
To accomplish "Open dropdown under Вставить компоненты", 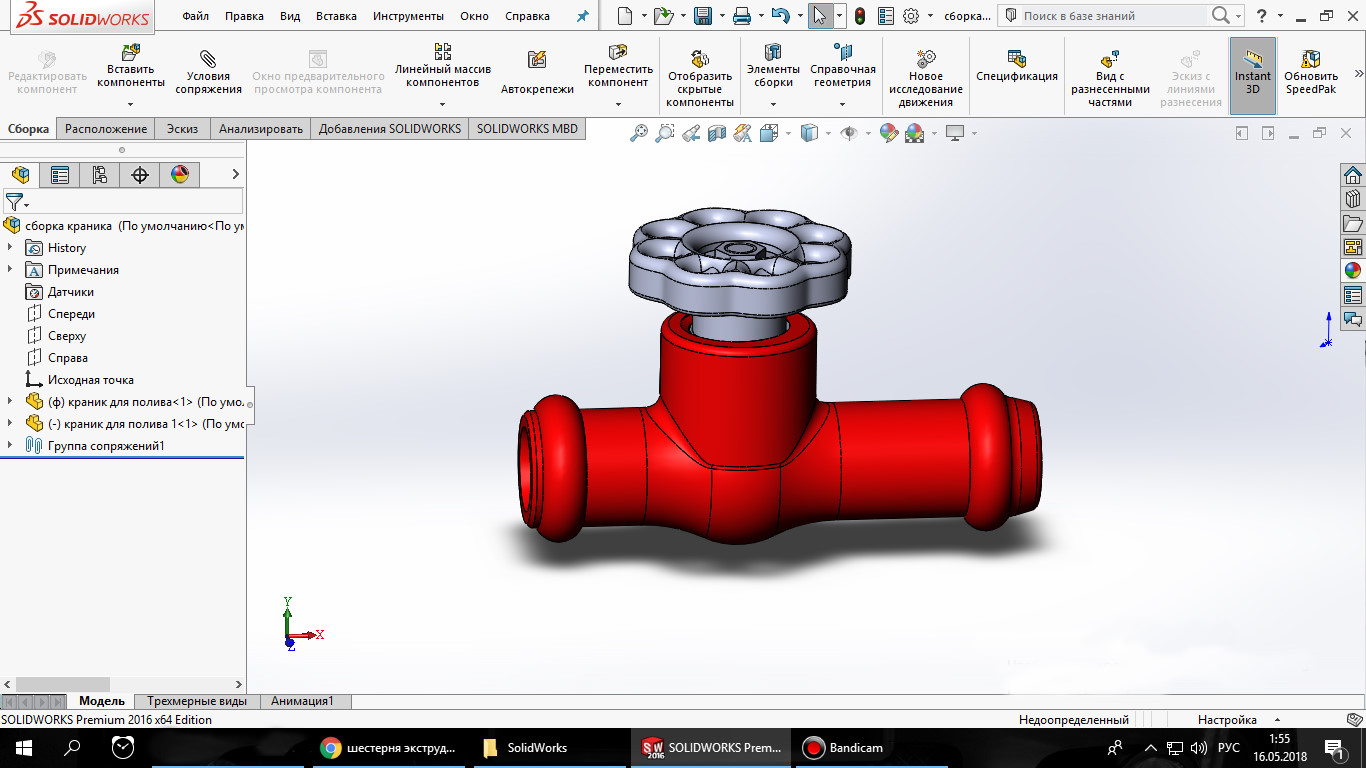I will [131, 103].
